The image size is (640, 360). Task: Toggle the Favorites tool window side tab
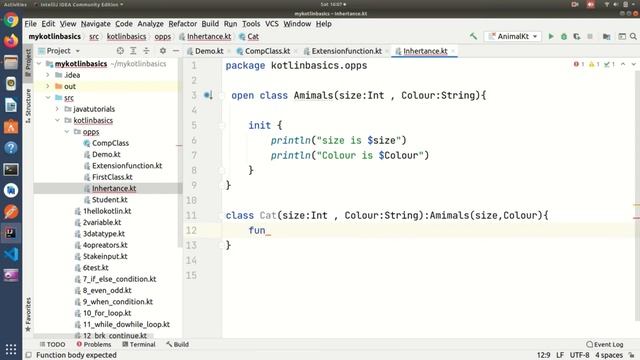click(x=28, y=314)
